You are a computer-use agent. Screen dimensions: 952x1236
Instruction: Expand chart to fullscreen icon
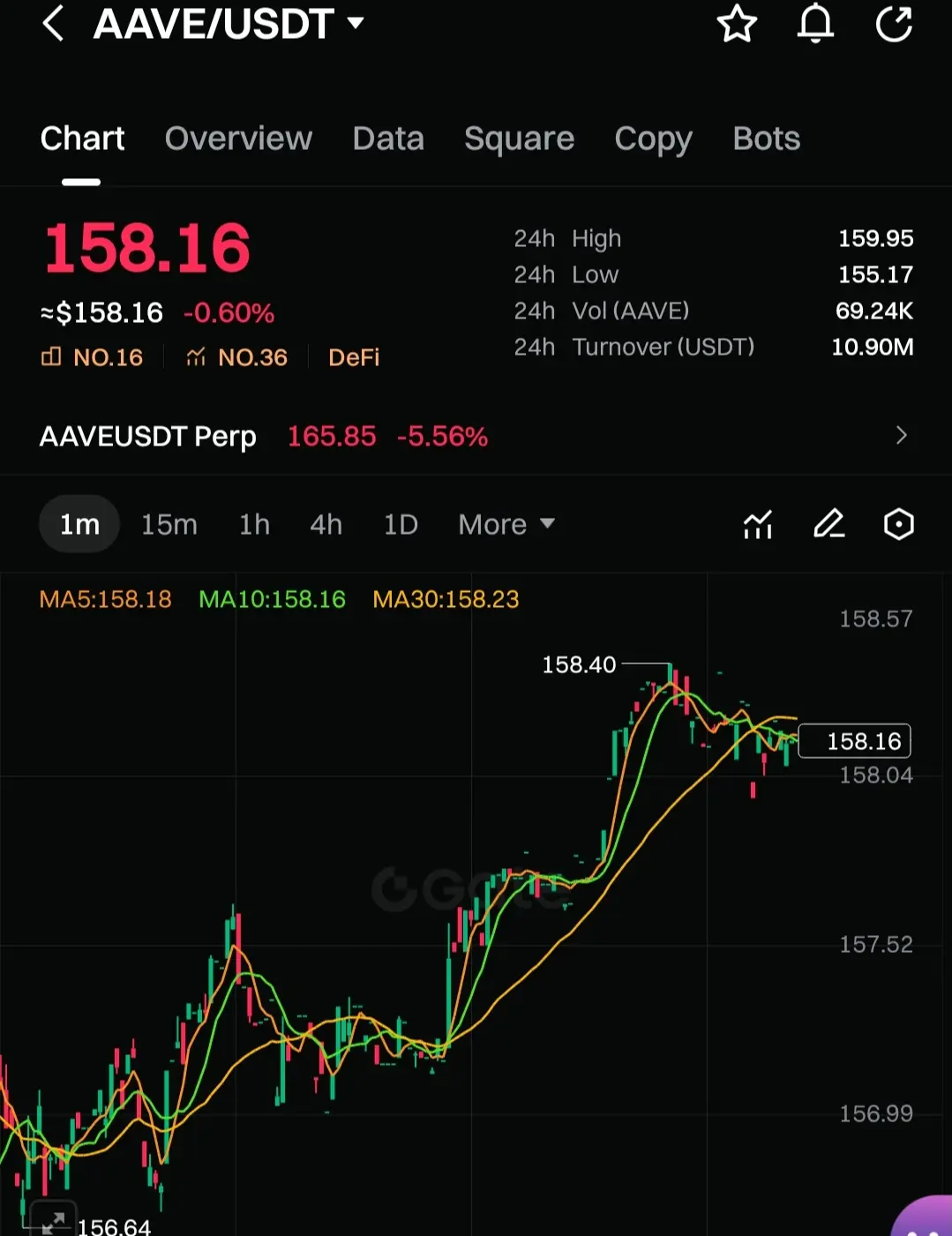[53, 1222]
